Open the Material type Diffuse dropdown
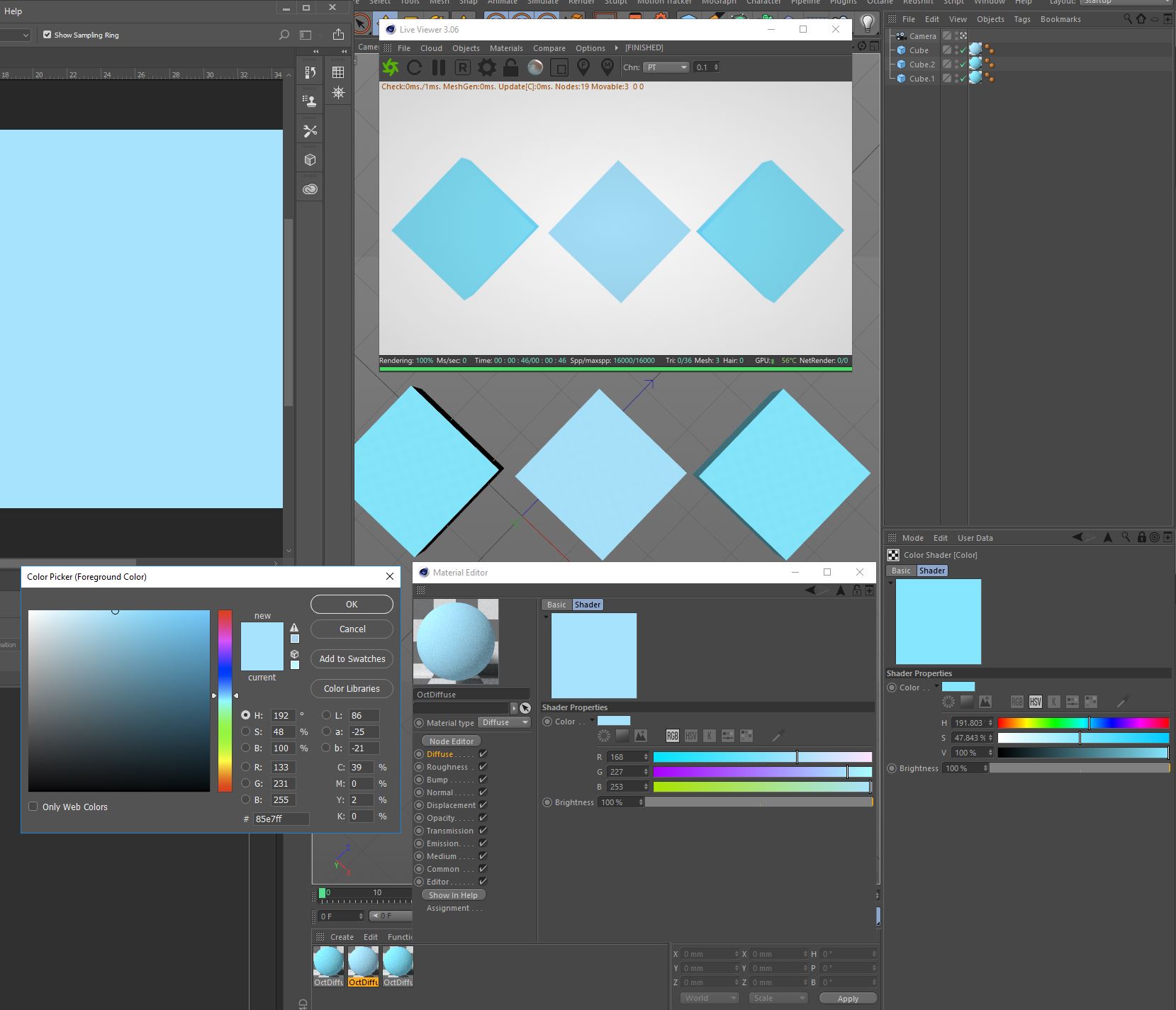The width and height of the screenshot is (1176, 1010). 505,723
